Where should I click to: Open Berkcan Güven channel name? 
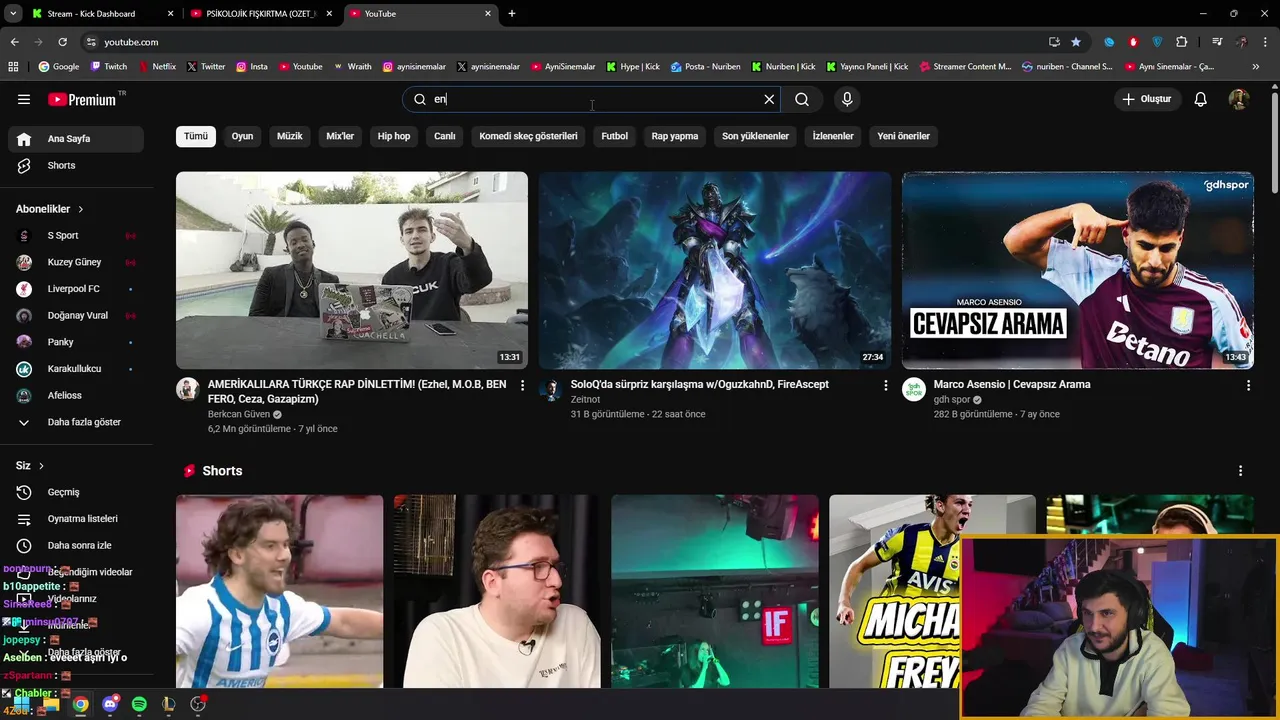(x=239, y=414)
